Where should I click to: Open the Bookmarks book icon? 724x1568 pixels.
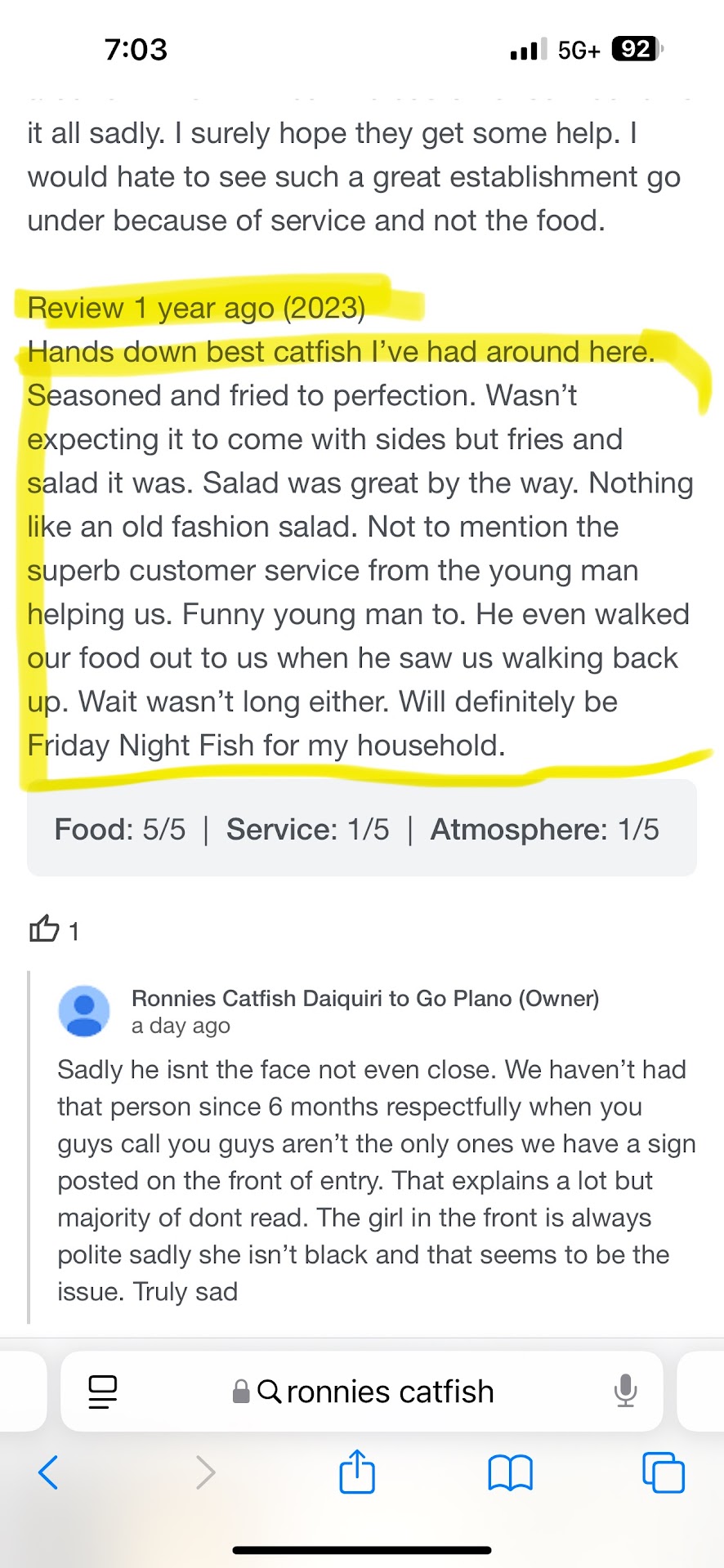point(510,1472)
